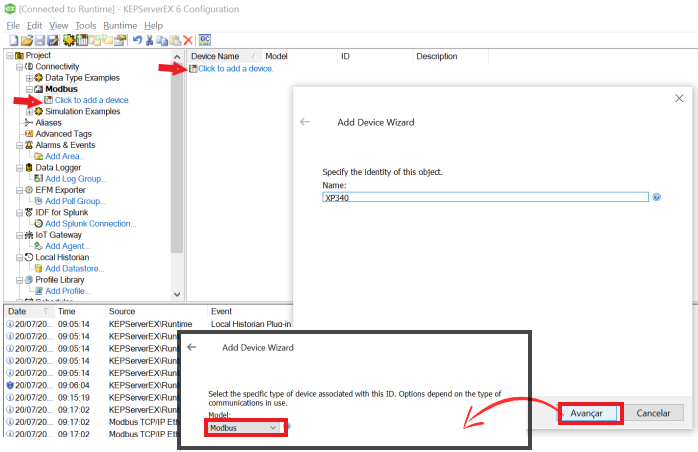698x452 pixels.
Task: Expand the Data Type Examples channel
Action: [29, 78]
